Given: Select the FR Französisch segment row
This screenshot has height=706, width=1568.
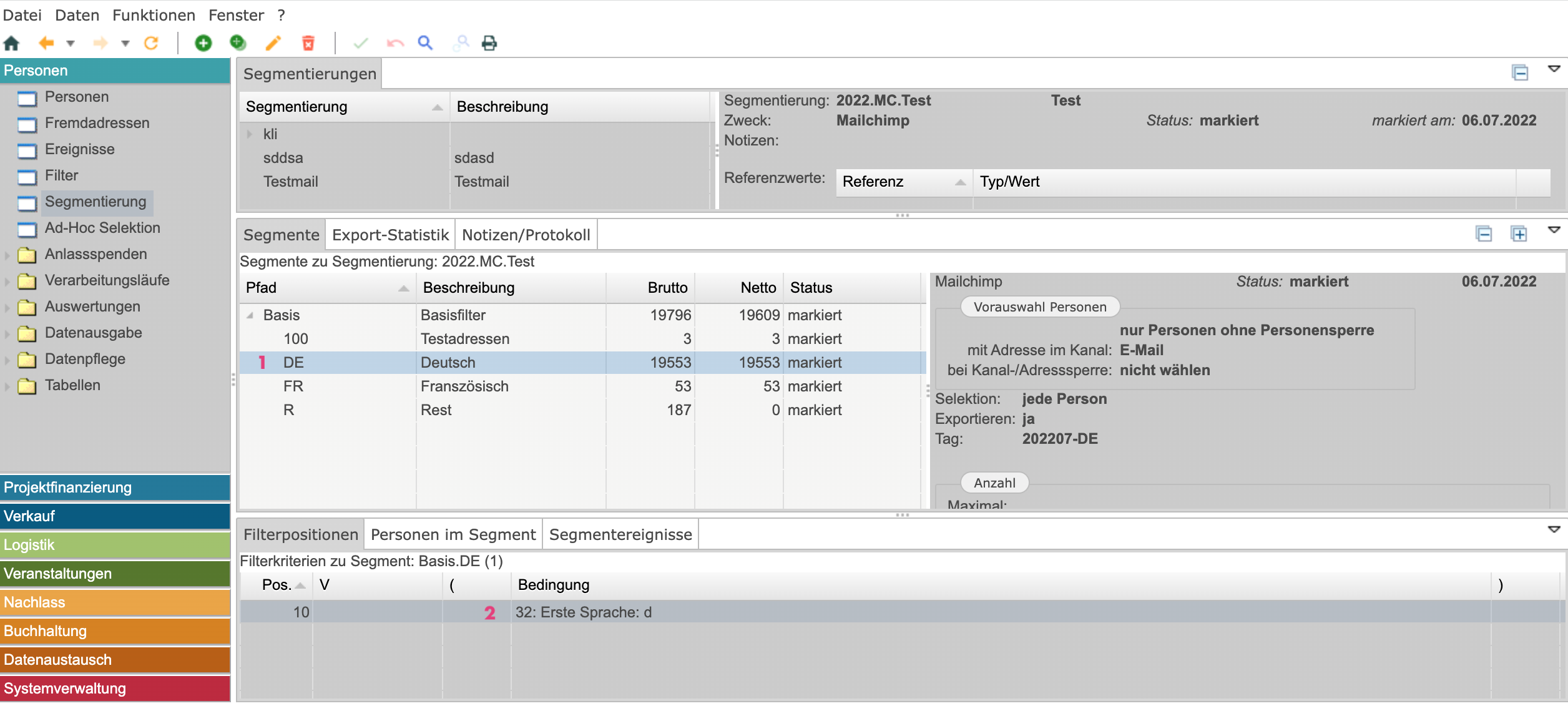Looking at the screenshot, I should tap(464, 386).
